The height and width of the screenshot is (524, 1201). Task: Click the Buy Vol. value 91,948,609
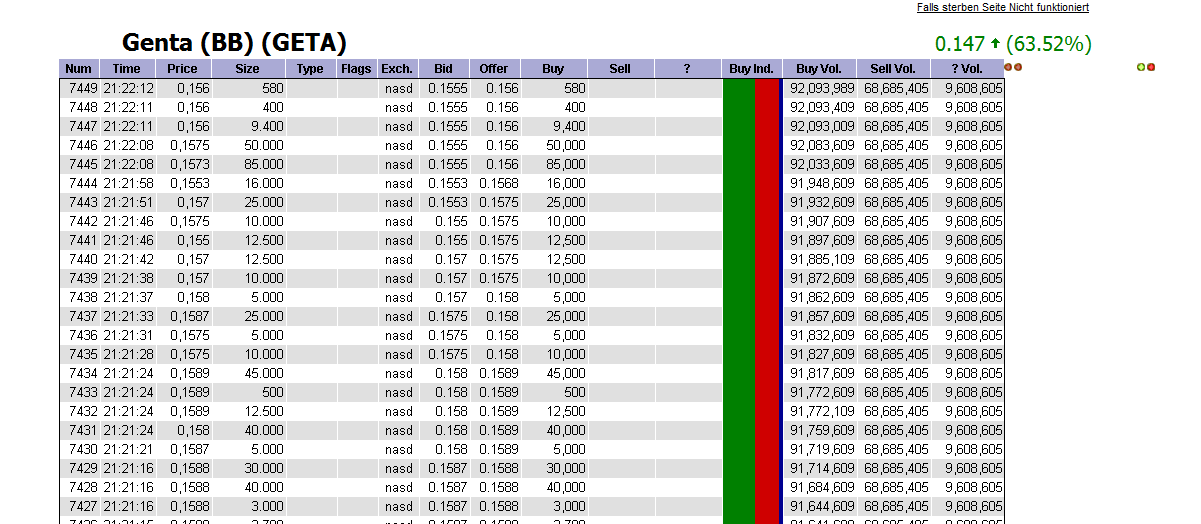click(x=822, y=183)
